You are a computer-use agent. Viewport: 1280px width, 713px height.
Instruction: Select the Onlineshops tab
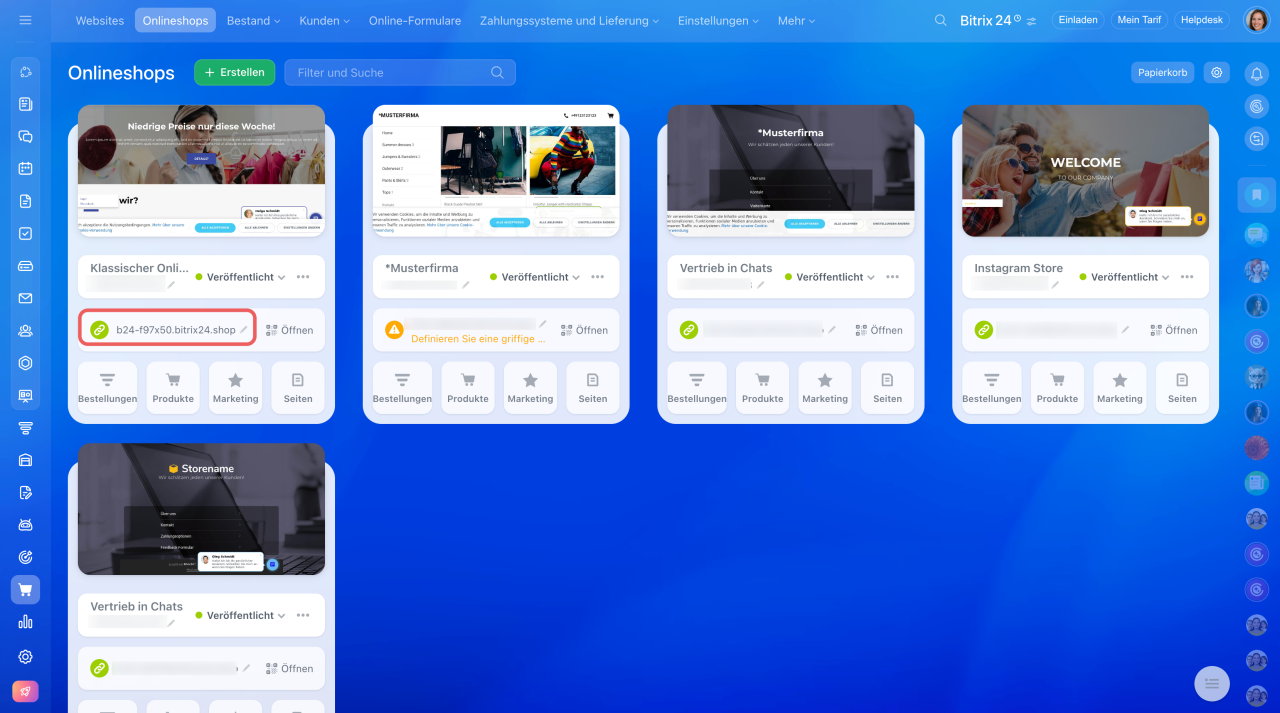[x=175, y=20]
